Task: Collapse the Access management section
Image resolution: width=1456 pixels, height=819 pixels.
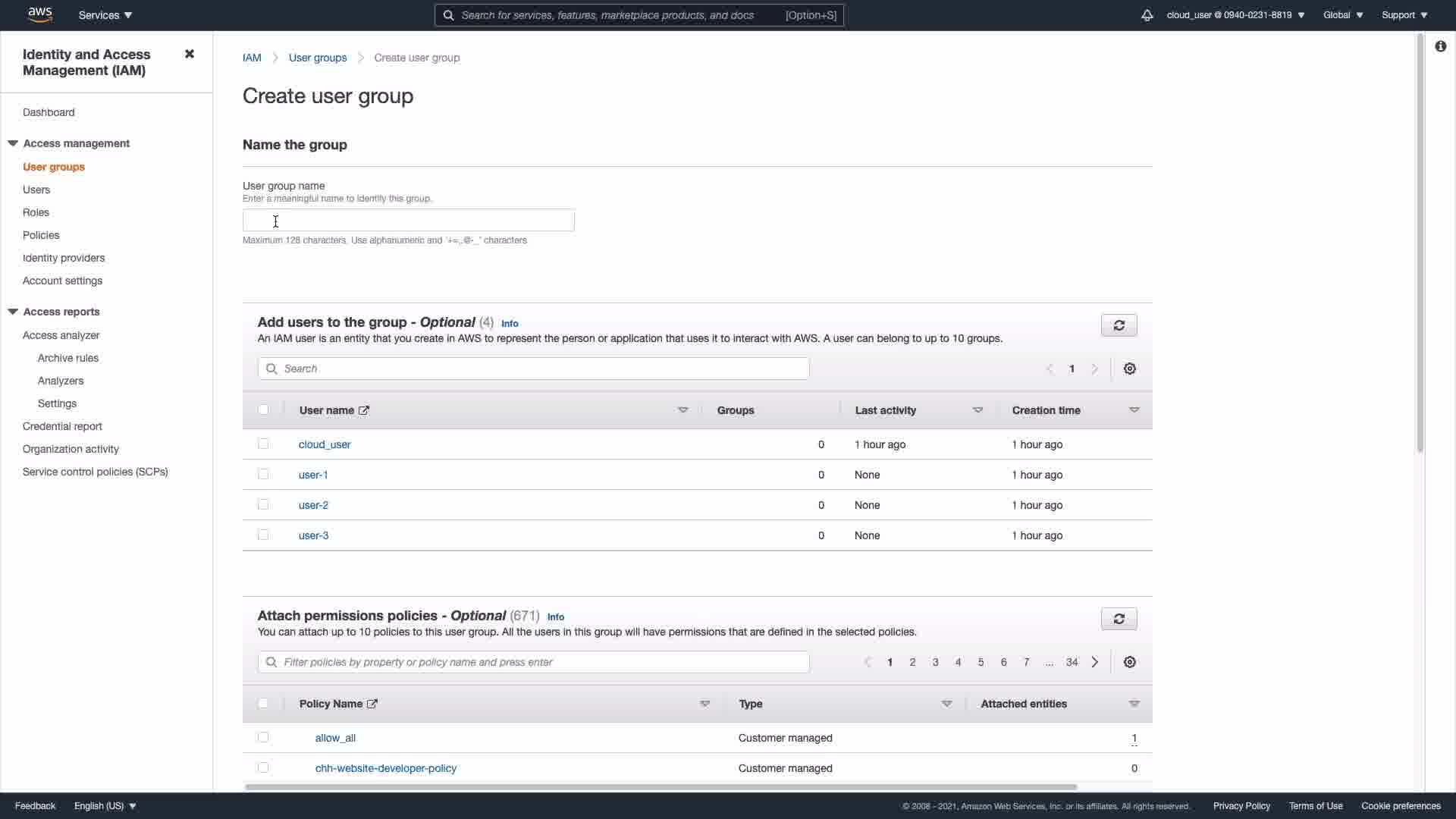Action: click(13, 143)
